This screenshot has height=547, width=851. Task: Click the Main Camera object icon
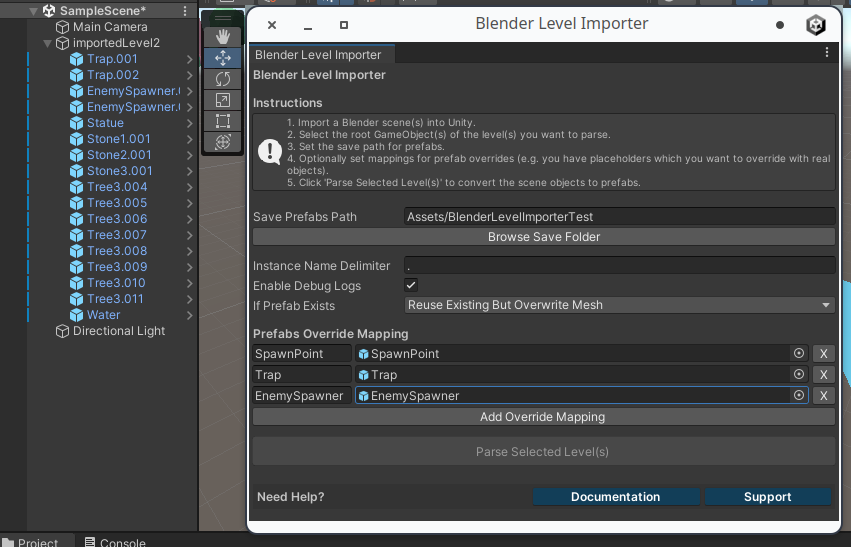(62, 27)
